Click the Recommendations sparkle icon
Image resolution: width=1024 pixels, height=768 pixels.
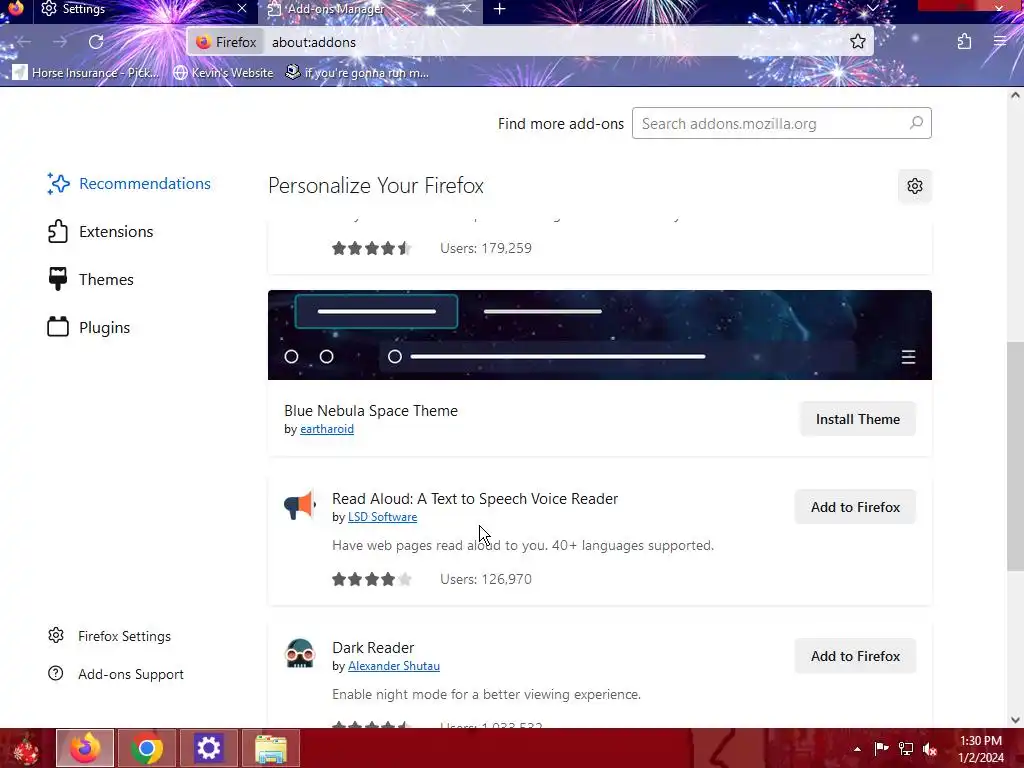click(58, 184)
